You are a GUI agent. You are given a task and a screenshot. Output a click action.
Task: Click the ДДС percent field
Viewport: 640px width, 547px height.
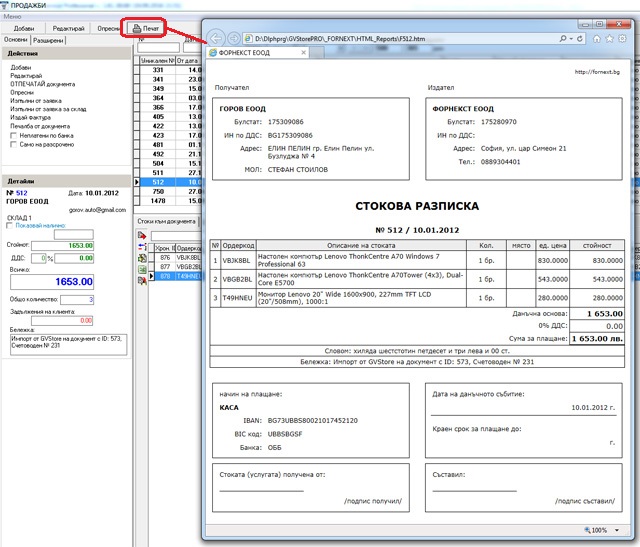[39, 258]
